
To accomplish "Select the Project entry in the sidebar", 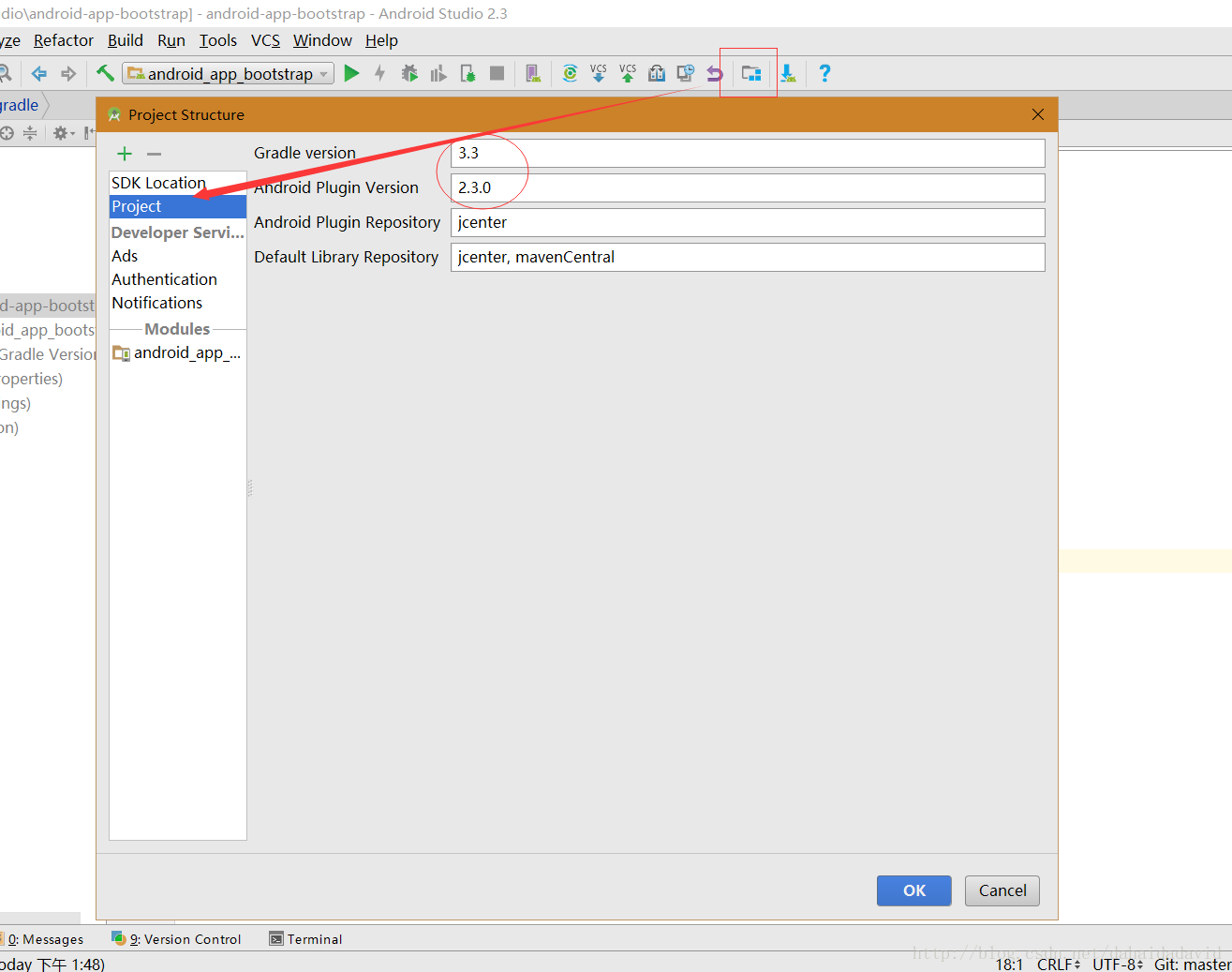I will pos(178,206).
